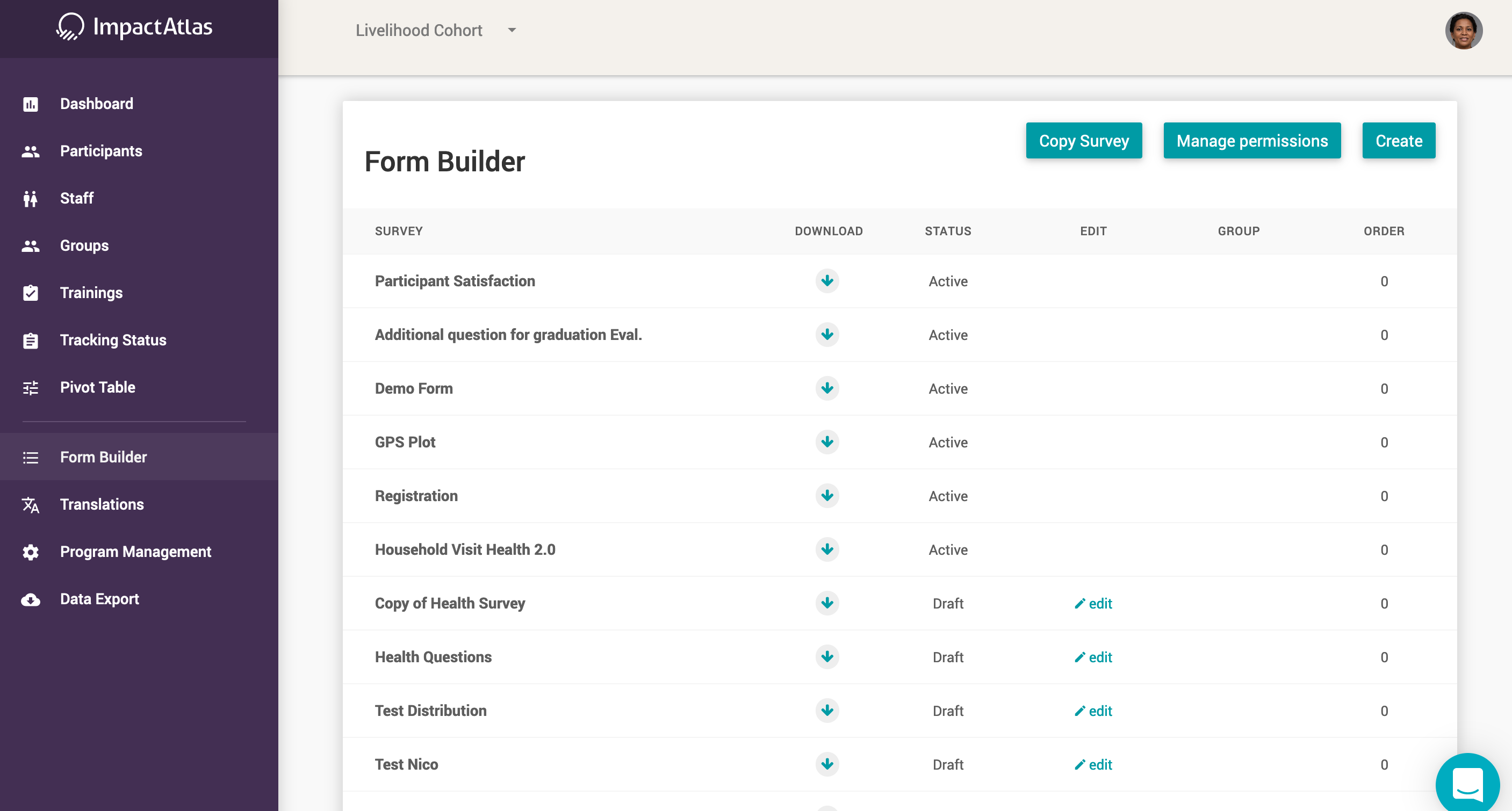The height and width of the screenshot is (811, 1512).
Task: Click the ImpactAtlas logo
Action: [135, 27]
